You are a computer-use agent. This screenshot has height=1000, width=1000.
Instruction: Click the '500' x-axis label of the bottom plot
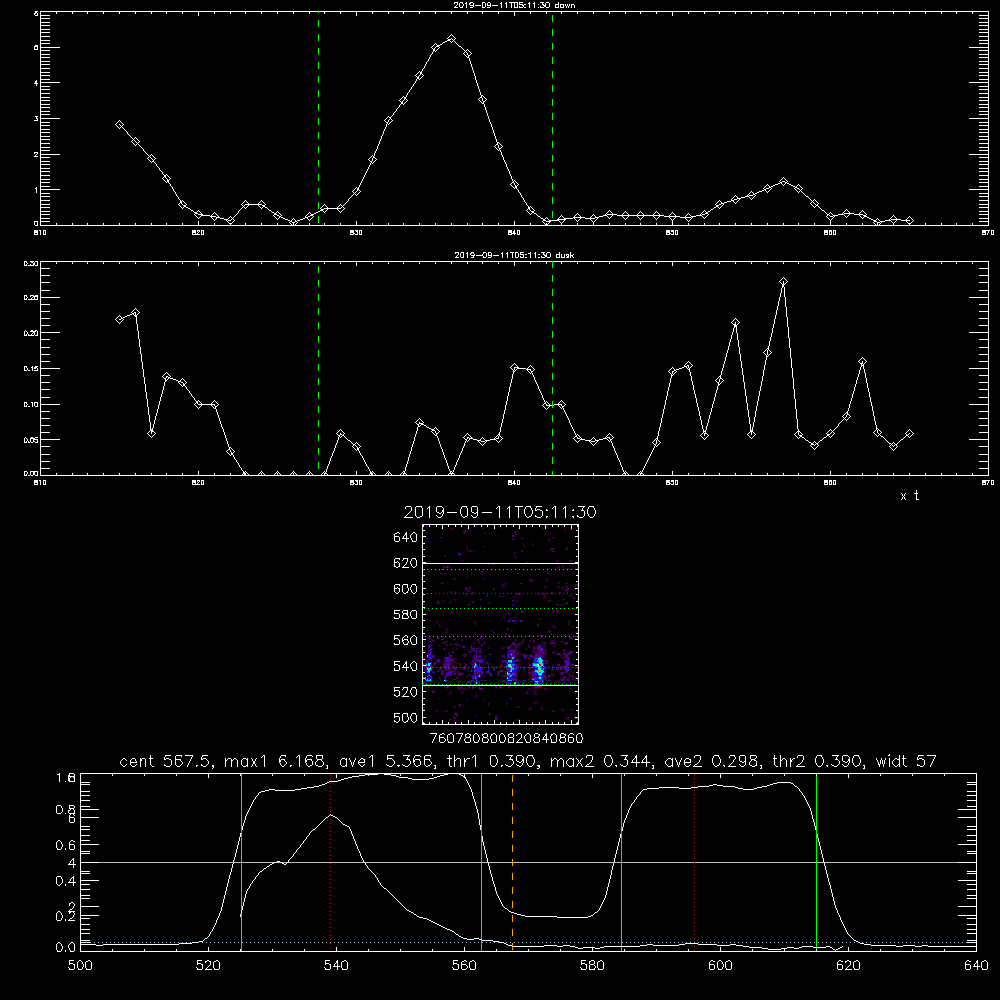point(80,966)
